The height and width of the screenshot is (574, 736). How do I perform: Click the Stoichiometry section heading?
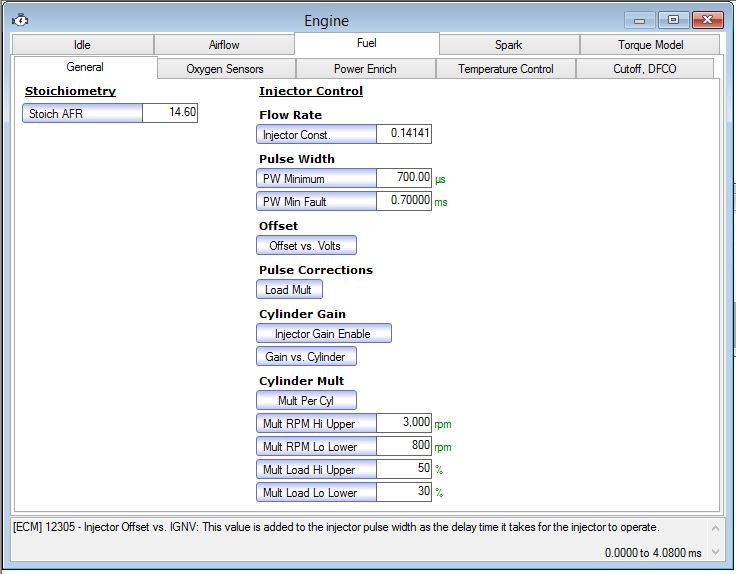[70, 91]
